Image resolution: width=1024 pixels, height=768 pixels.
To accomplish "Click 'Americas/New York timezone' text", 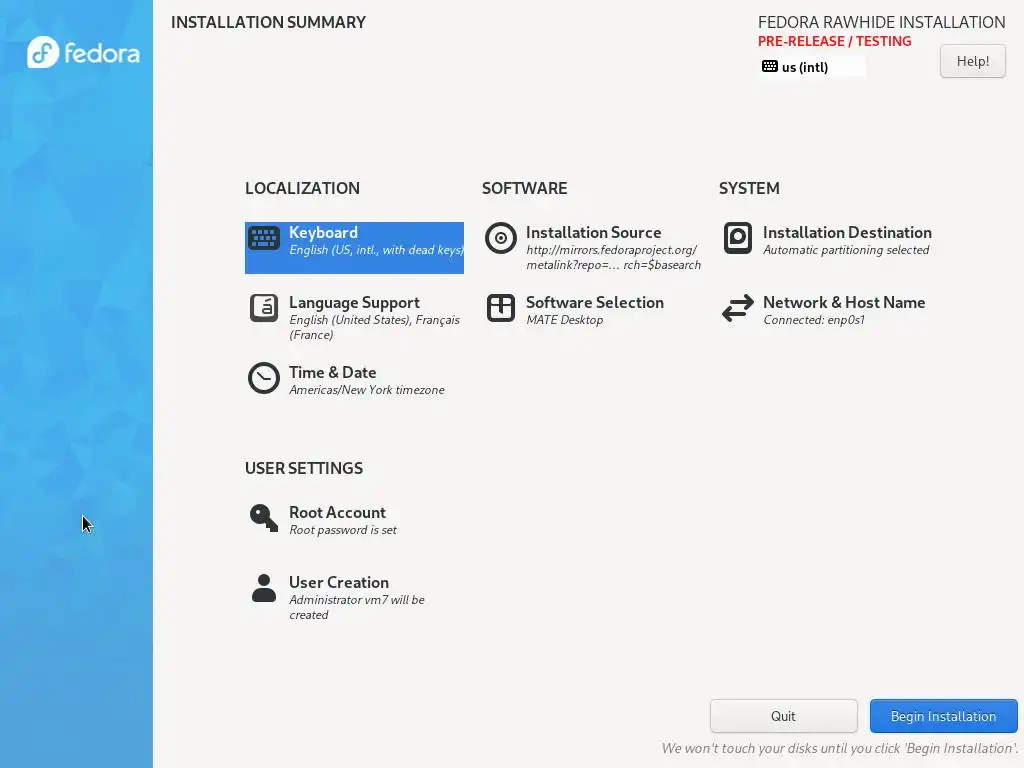I will pos(366,390).
